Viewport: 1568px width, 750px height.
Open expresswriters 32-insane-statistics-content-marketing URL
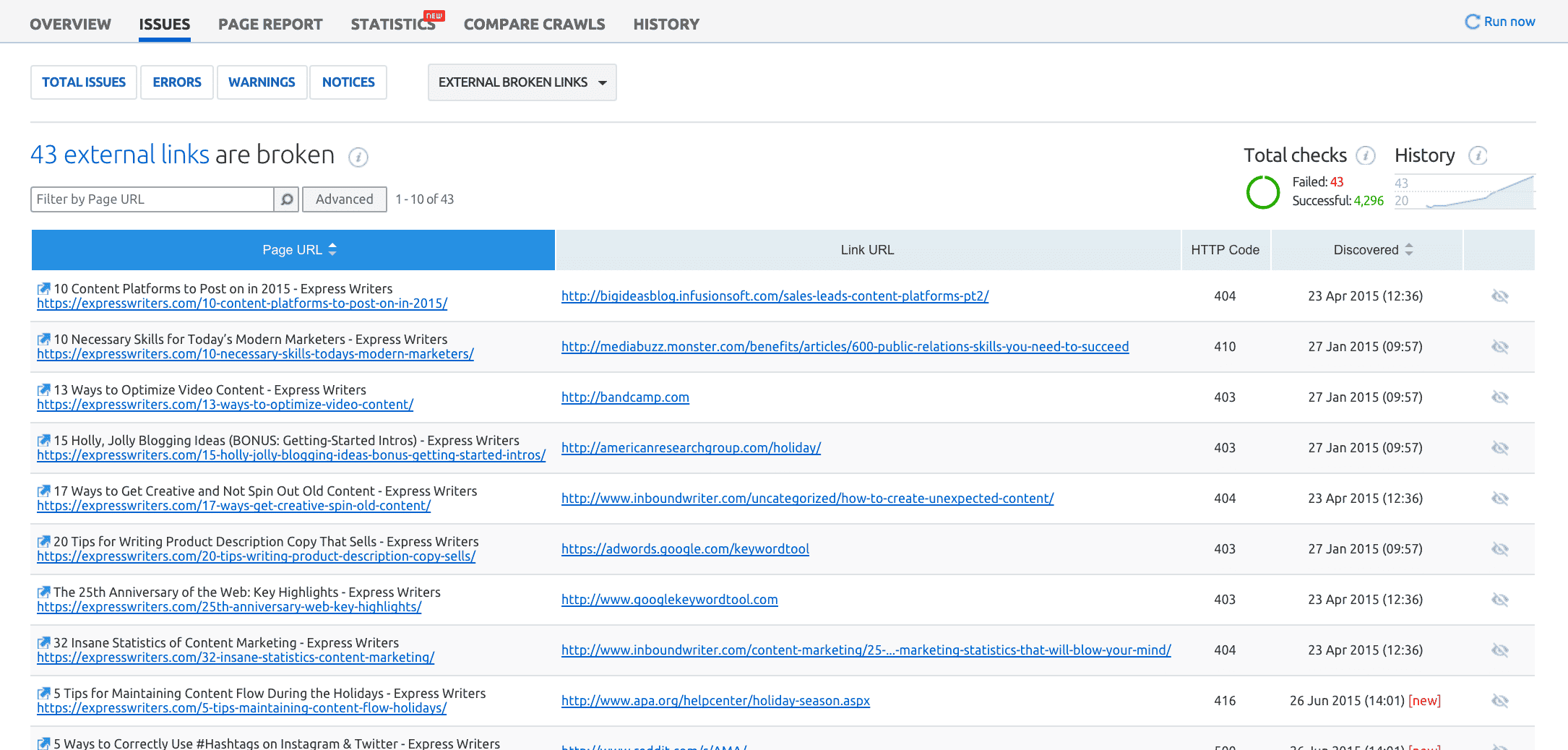point(236,658)
